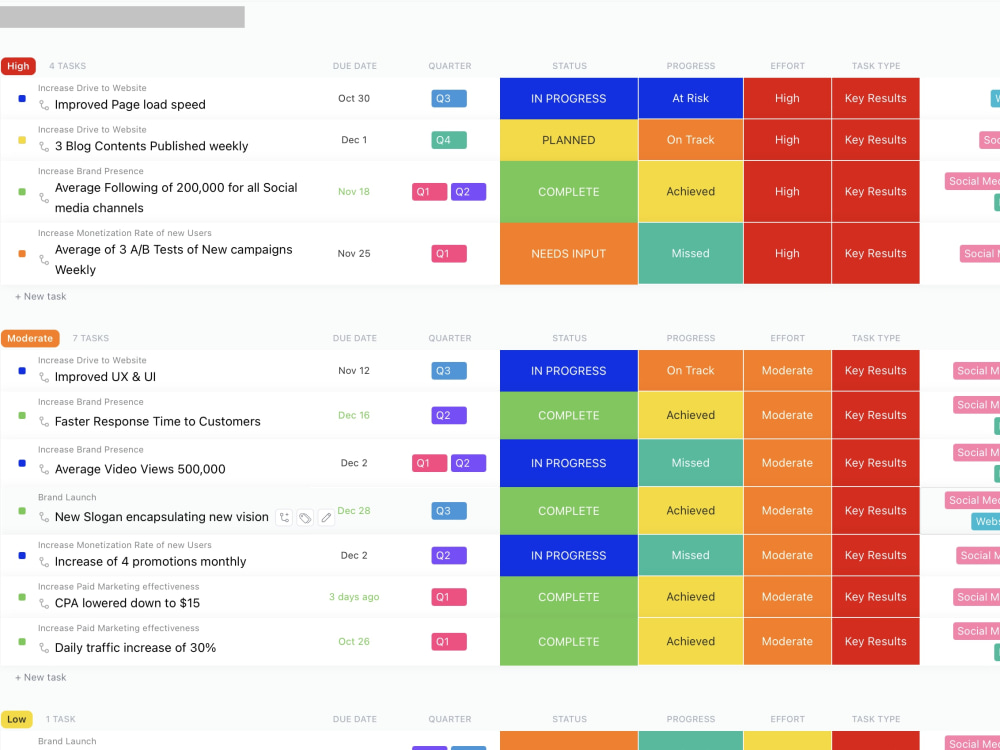The image size is (1000, 750).
Task: Click STATUS column header in Moderate group
Action: click(x=570, y=338)
